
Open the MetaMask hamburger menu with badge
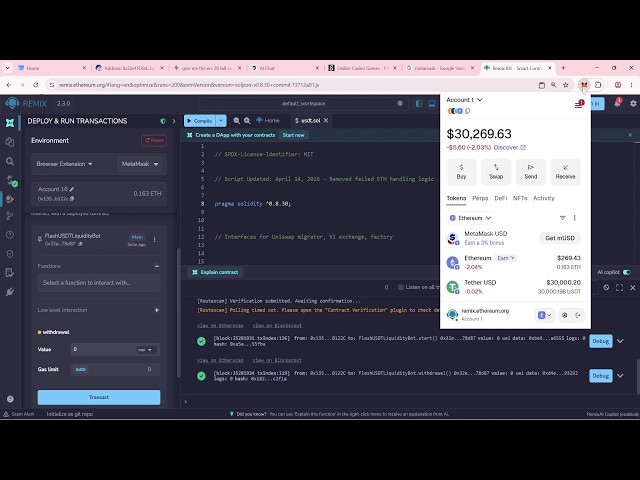pyautogui.click(x=579, y=105)
